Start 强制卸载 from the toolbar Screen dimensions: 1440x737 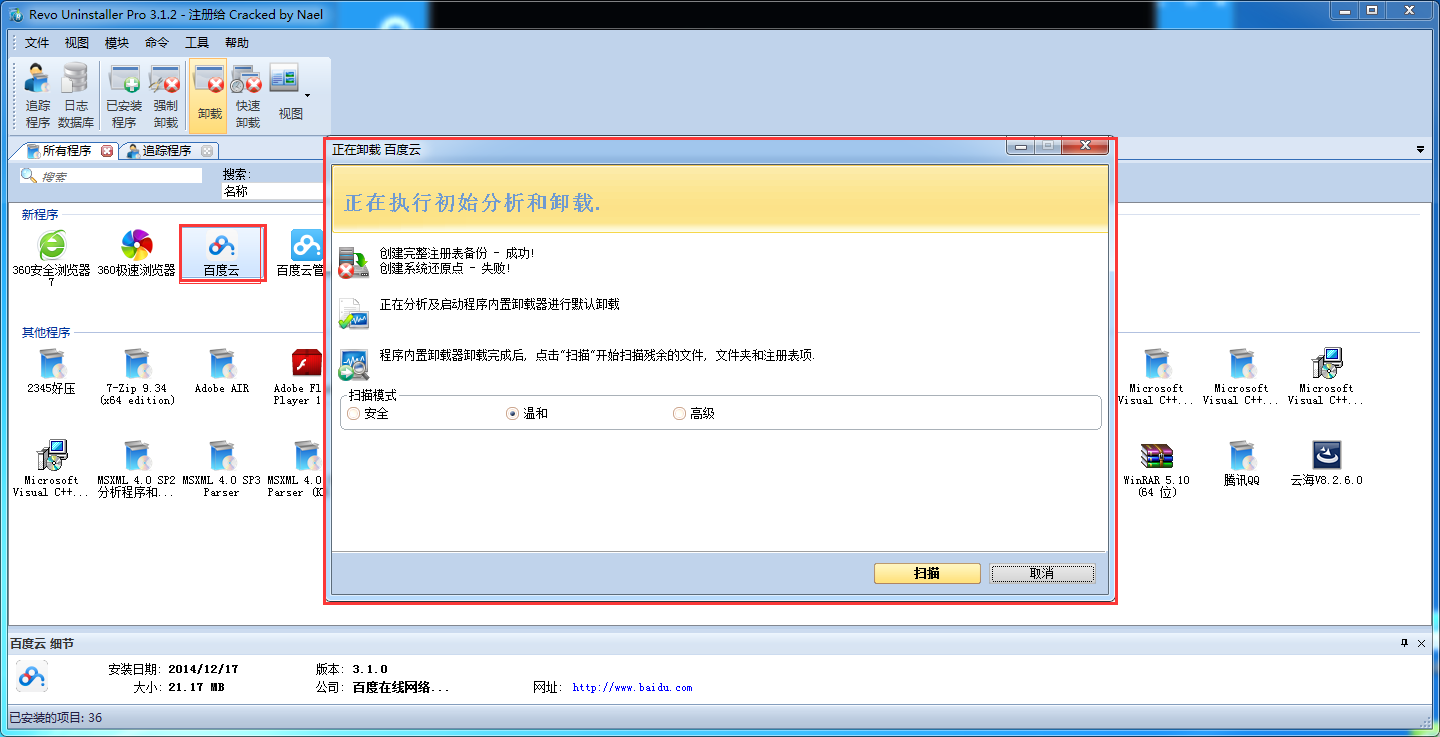(x=165, y=97)
